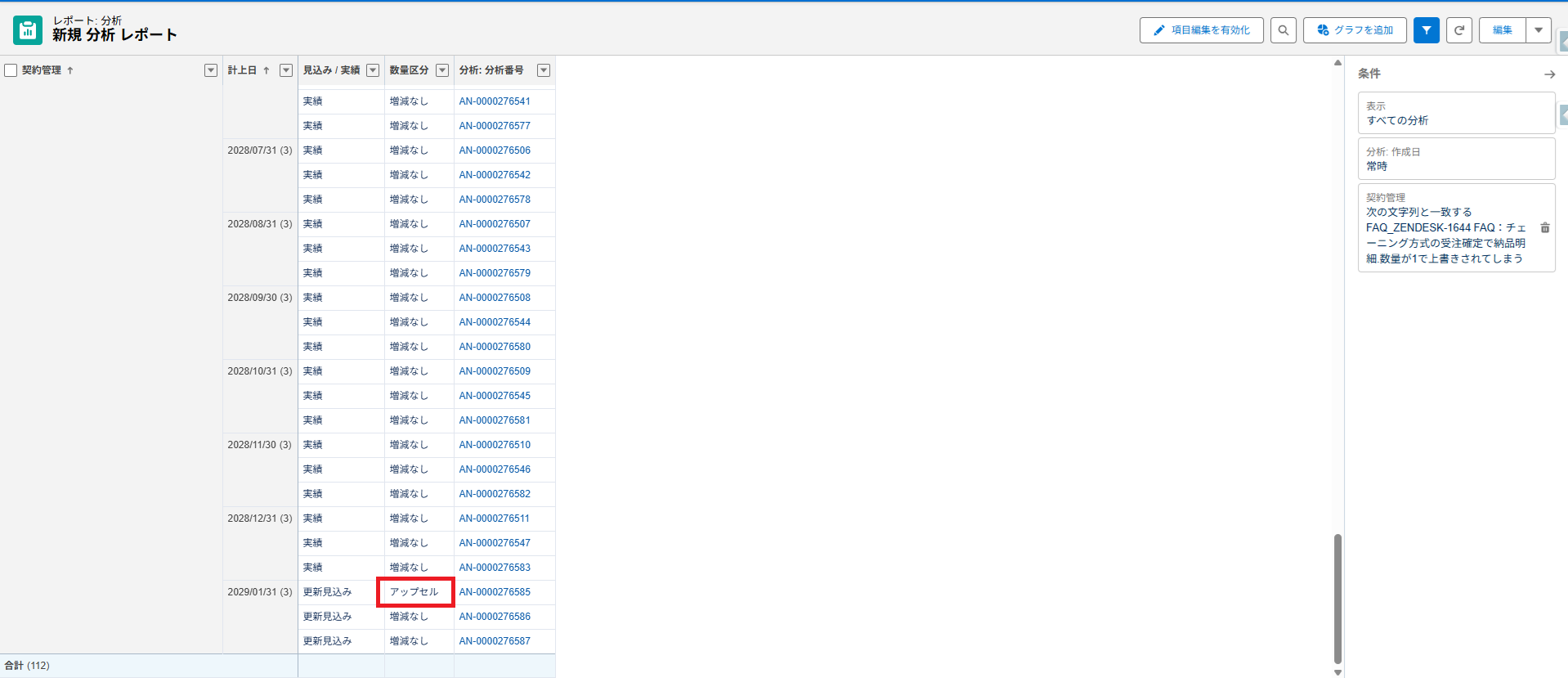This screenshot has width=1568, height=678.
Task: Open record AN-0000276507
Action: coord(495,224)
